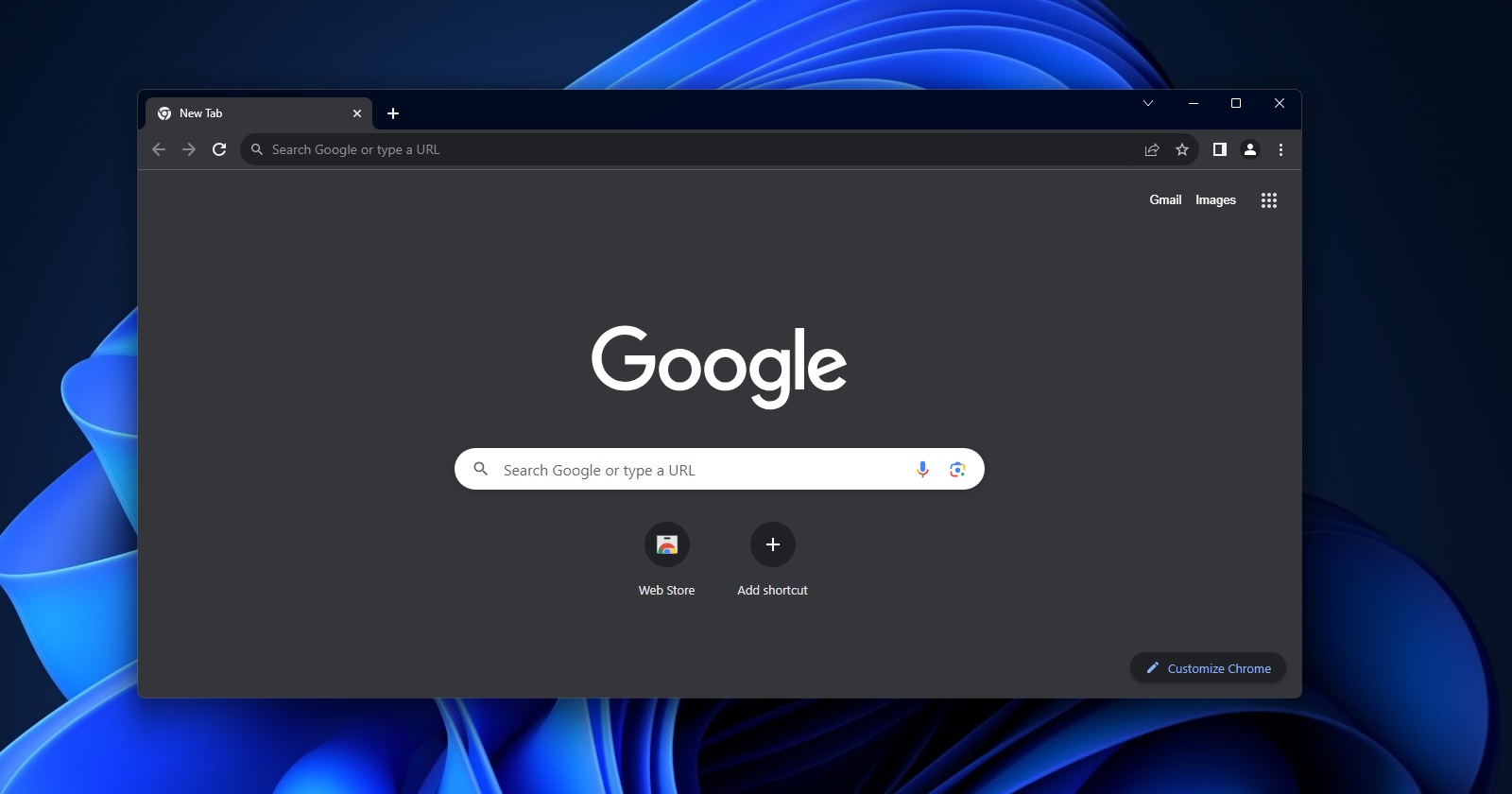The image size is (1512, 794).
Task: Reload the current page
Action: coord(219,149)
